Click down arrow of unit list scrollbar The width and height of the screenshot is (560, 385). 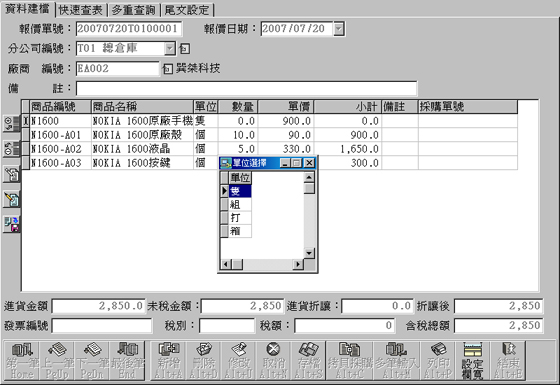click(x=309, y=253)
